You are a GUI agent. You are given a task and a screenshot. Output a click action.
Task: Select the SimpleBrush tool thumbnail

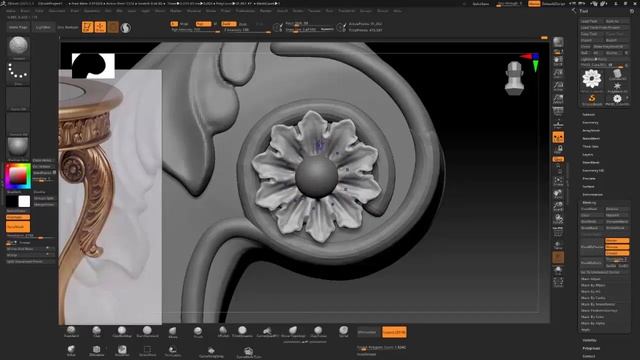(592, 100)
